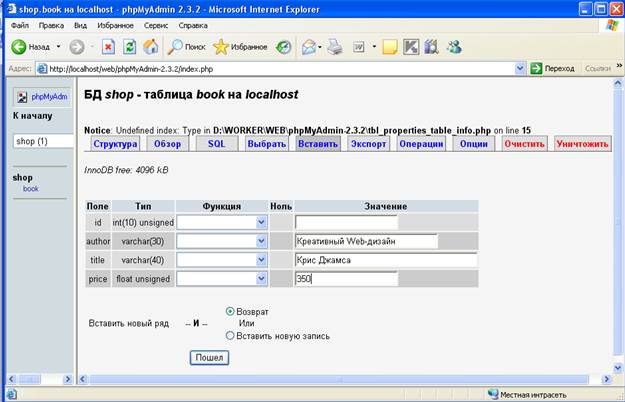Click the author value field
Image resolution: width=625 pixels, height=402 pixels.
click(x=366, y=241)
